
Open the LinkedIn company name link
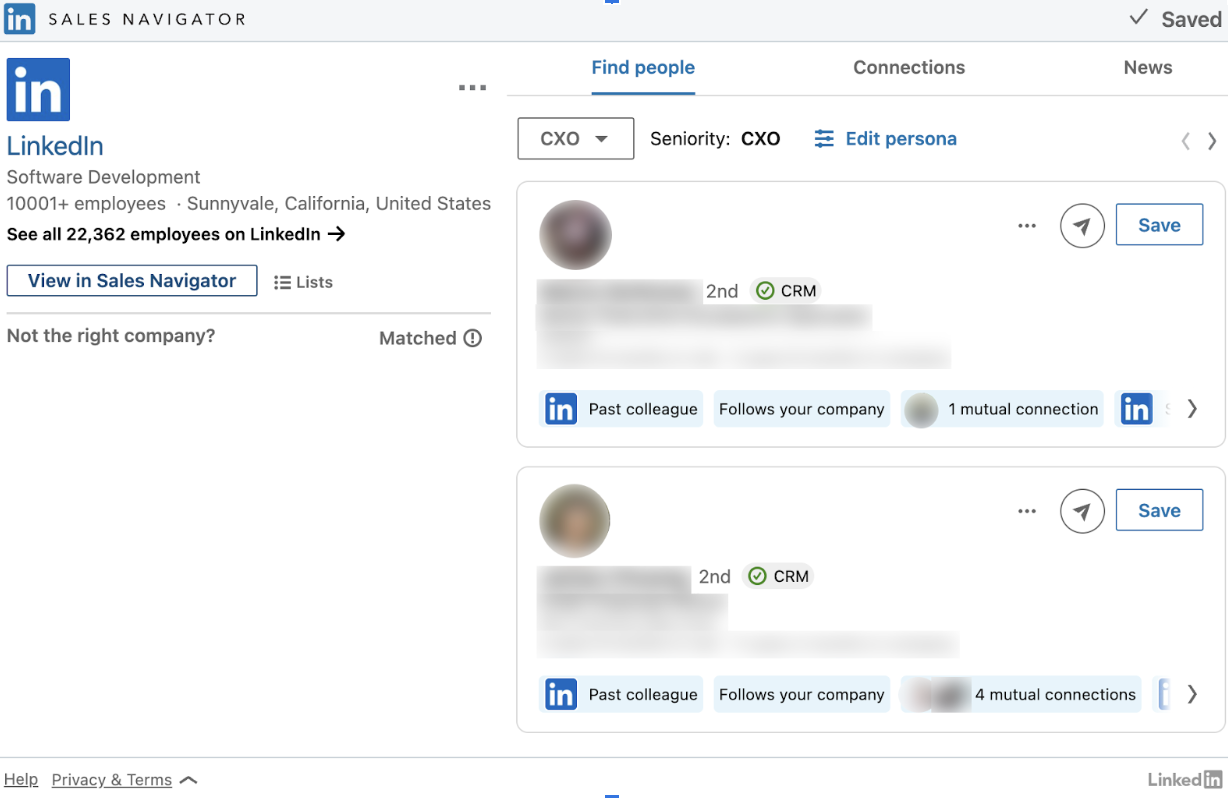(x=55, y=146)
